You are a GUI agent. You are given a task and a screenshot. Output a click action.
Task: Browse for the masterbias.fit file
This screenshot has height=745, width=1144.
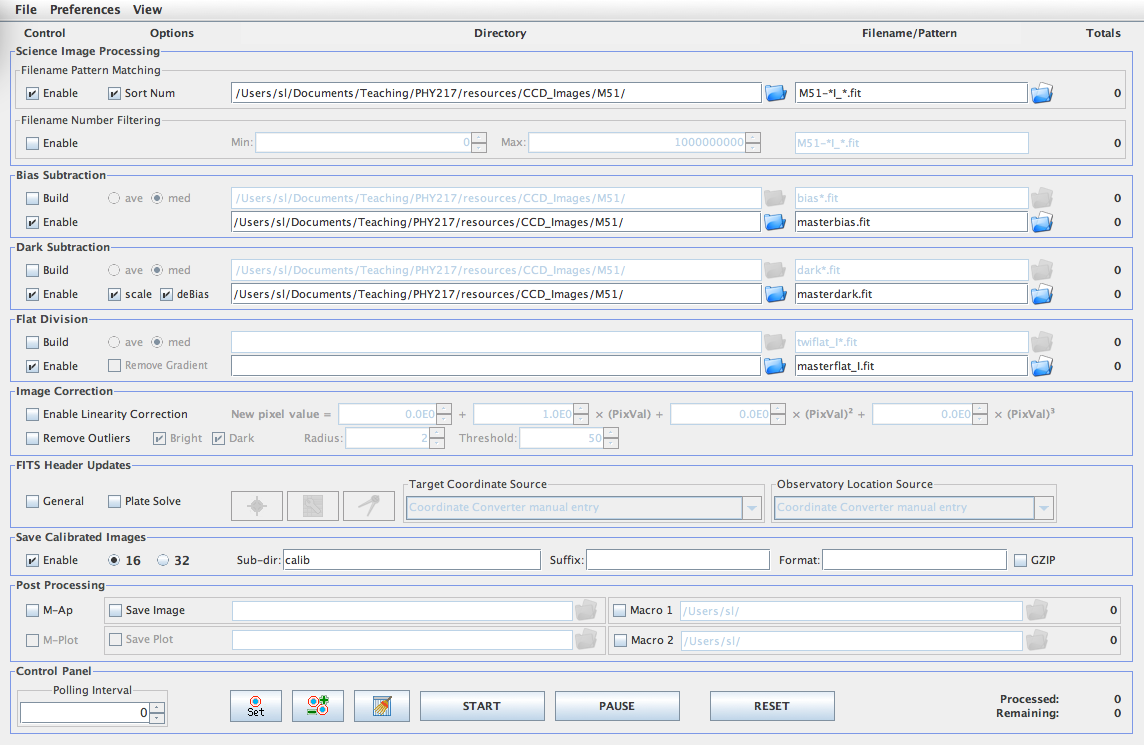[1041, 222]
